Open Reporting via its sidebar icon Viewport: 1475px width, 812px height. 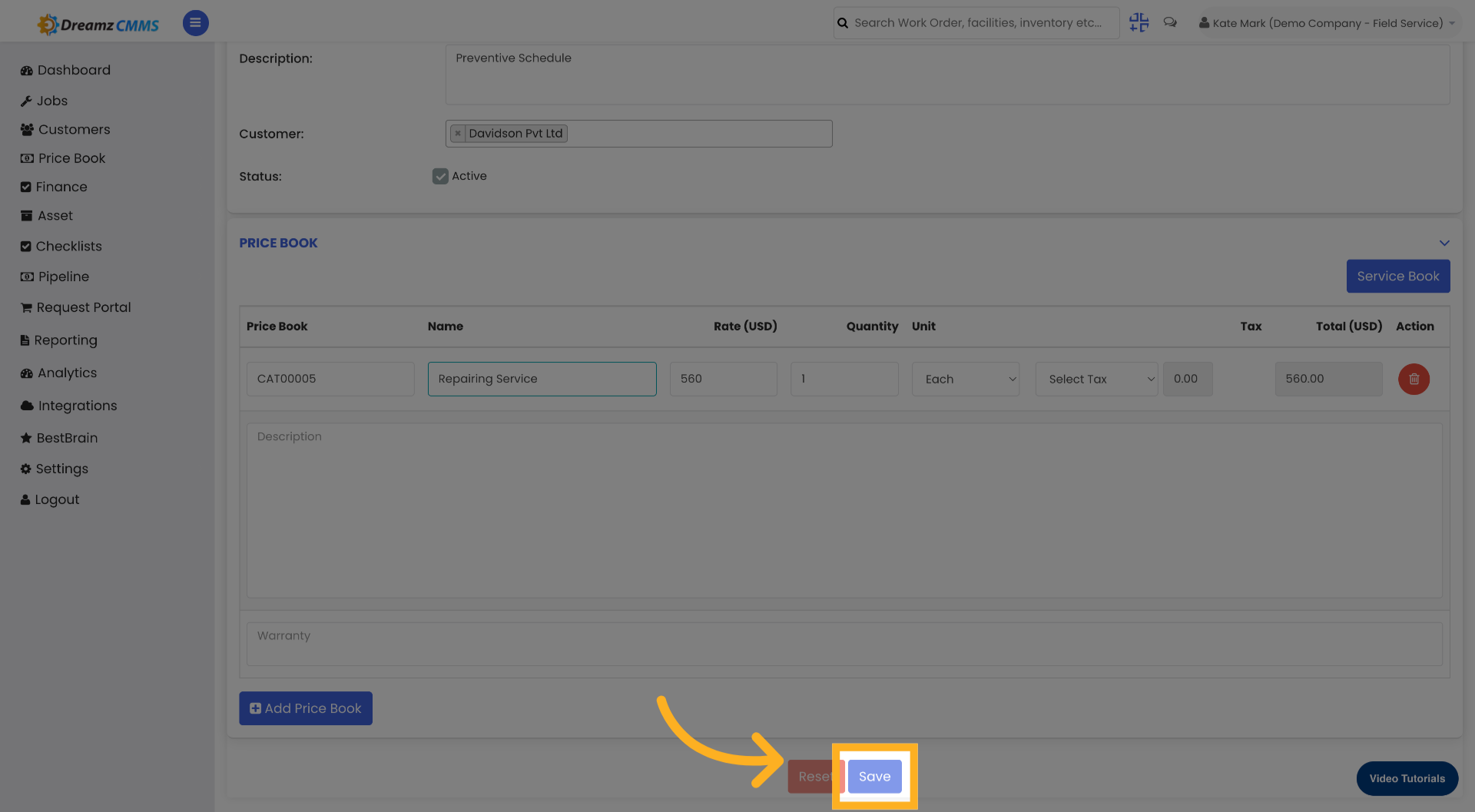(x=26, y=340)
